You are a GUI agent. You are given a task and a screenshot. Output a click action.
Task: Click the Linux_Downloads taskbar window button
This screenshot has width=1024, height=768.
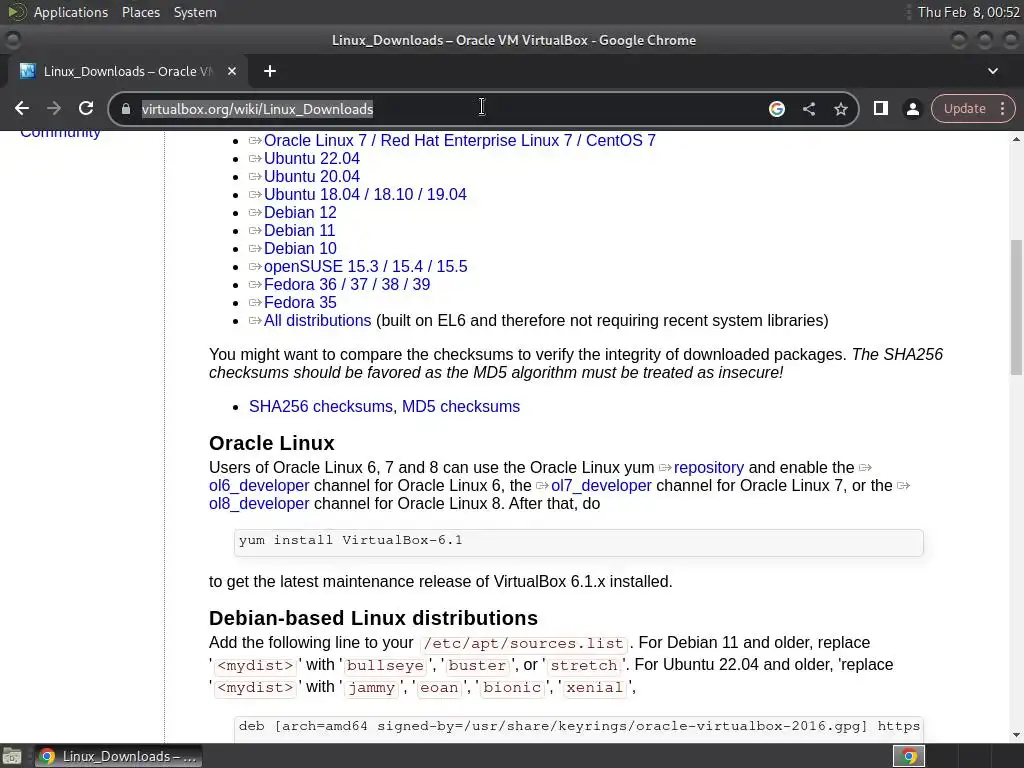tap(119, 756)
